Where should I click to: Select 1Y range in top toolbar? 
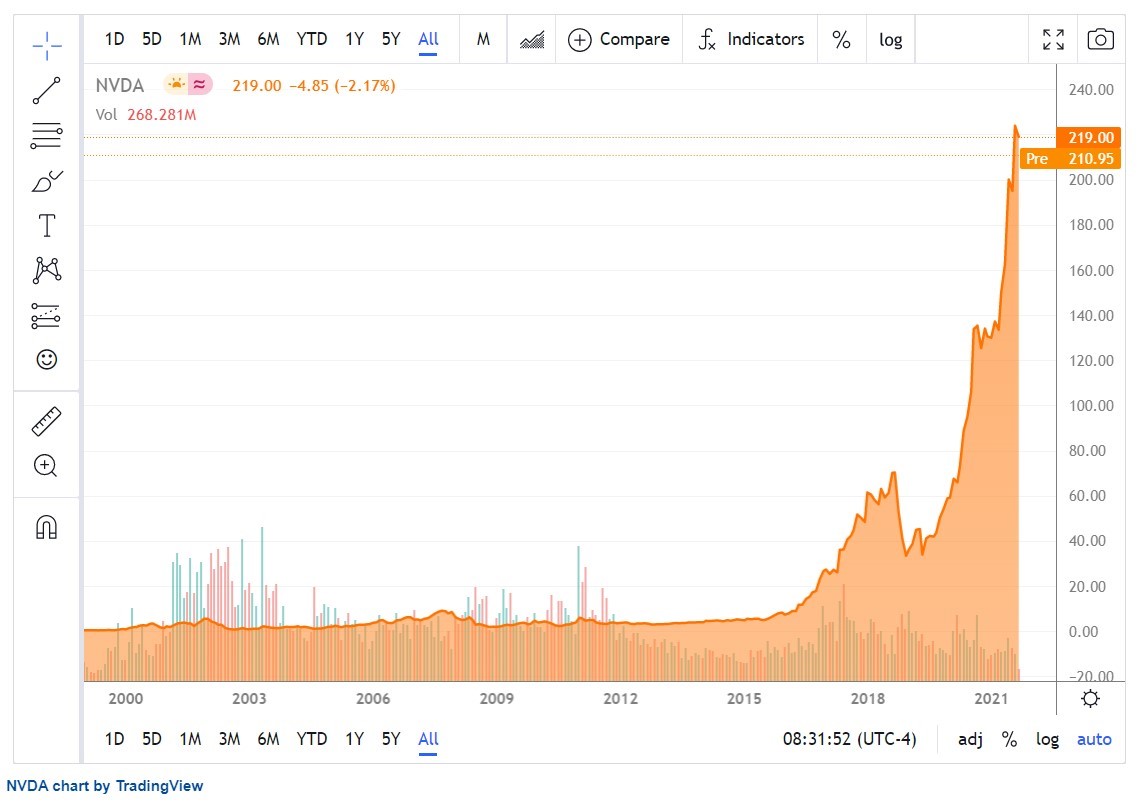point(355,39)
